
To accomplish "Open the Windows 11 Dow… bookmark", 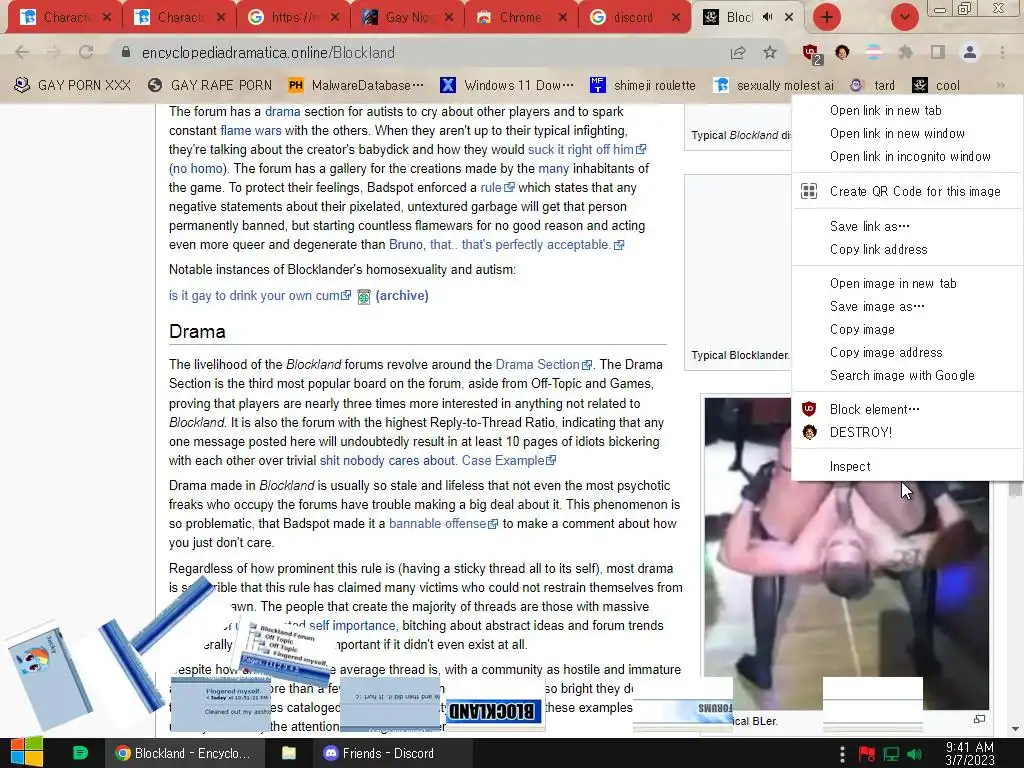I will point(507,85).
